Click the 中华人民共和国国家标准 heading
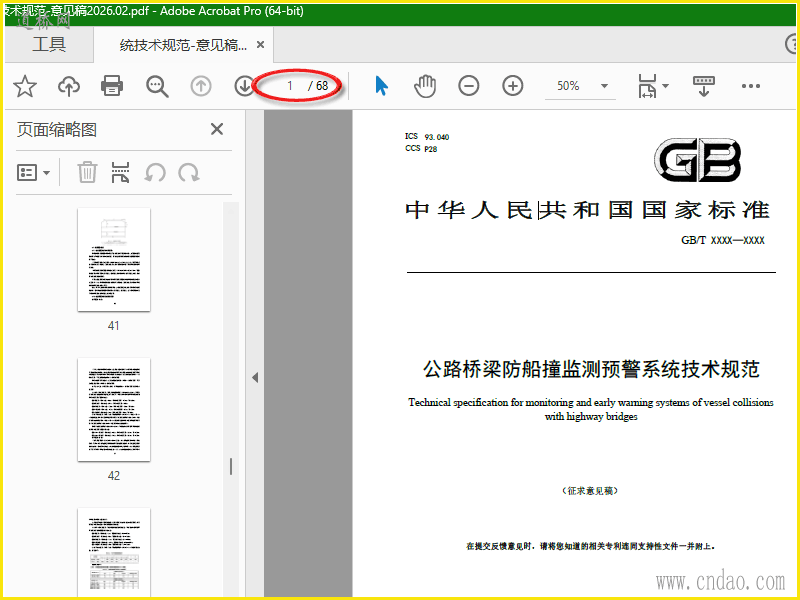Image resolution: width=800 pixels, height=600 pixels. 587,210
